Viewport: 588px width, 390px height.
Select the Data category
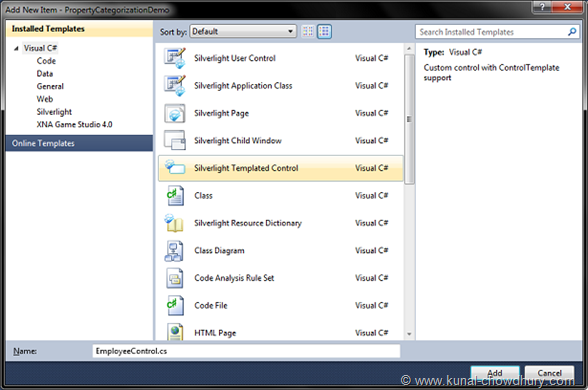click(45, 74)
